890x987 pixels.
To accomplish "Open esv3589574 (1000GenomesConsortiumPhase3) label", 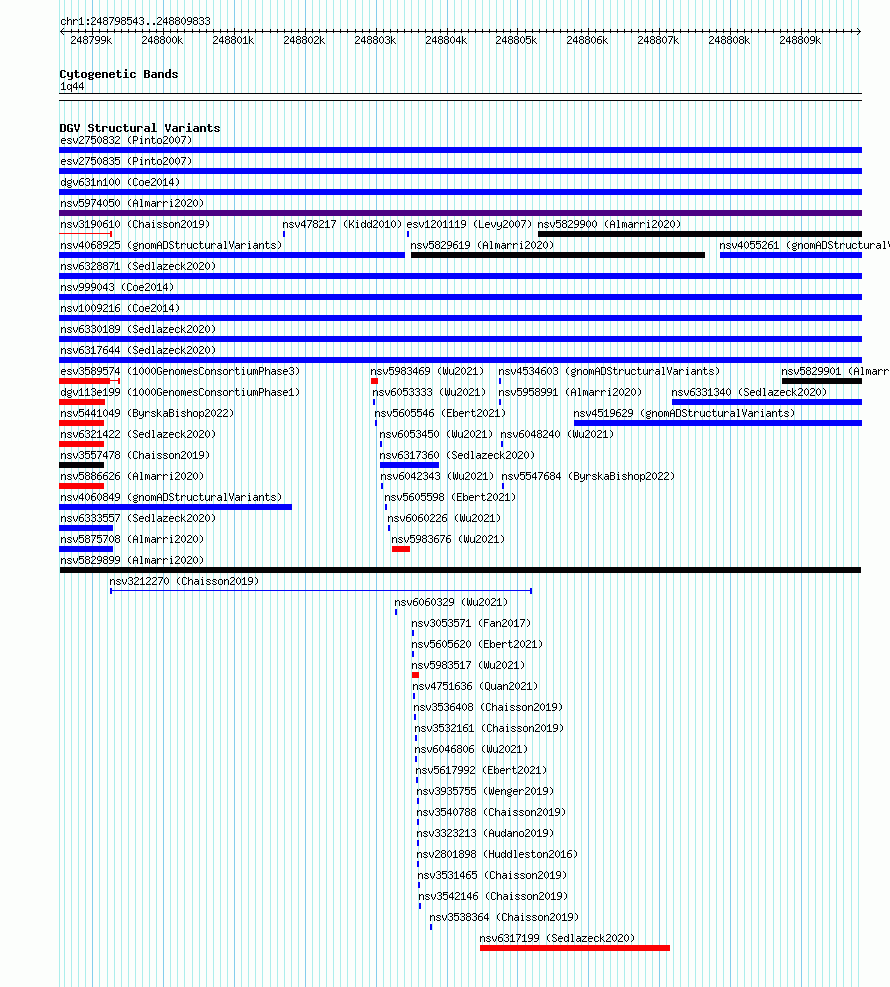I will coord(180,371).
